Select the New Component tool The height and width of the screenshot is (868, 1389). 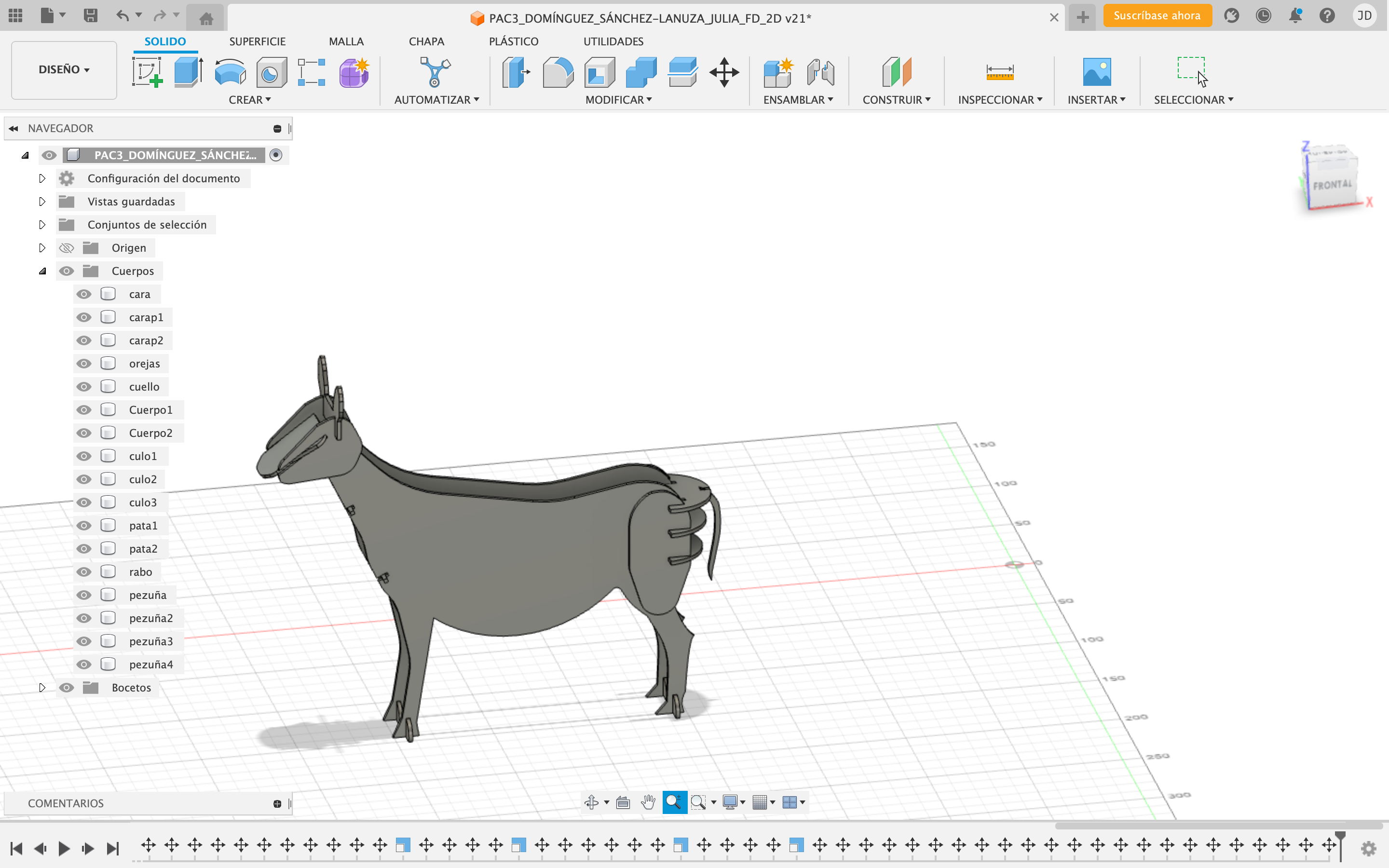click(778, 72)
